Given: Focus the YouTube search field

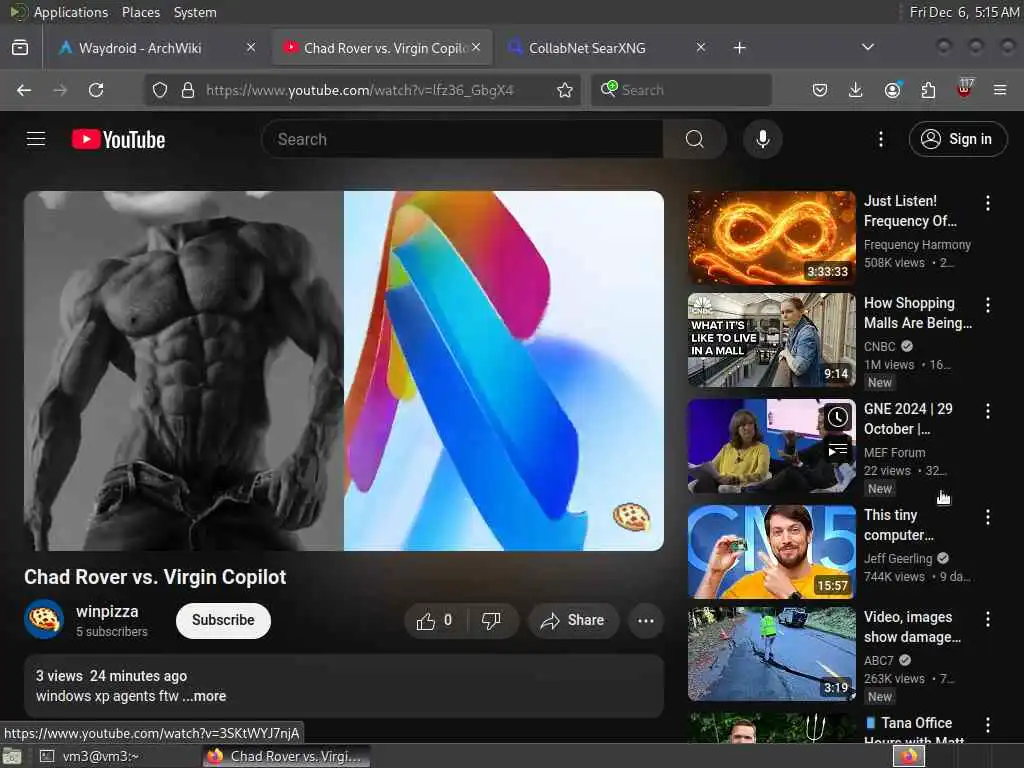Looking at the screenshot, I should 462,139.
